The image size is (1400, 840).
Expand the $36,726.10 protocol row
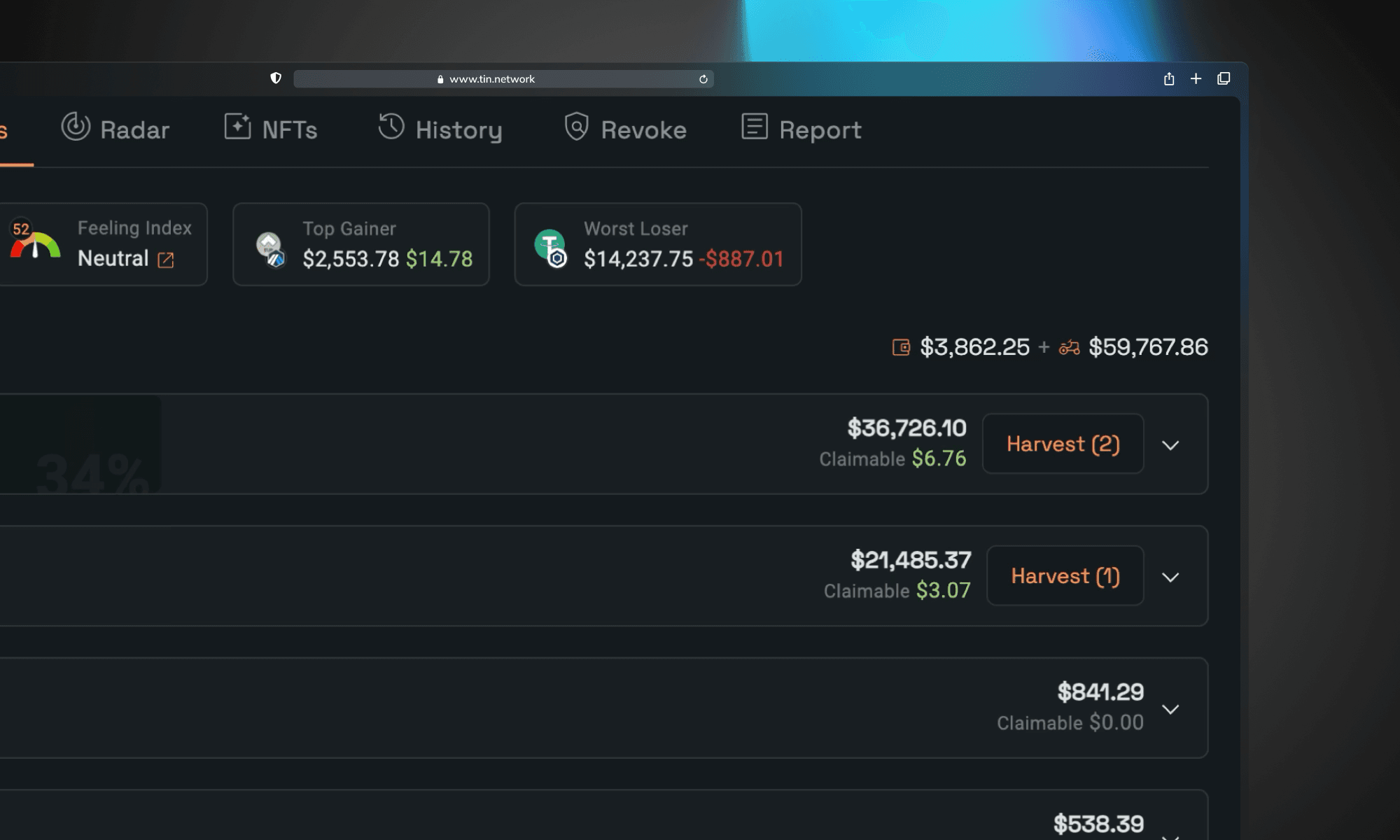pyautogui.click(x=1172, y=444)
